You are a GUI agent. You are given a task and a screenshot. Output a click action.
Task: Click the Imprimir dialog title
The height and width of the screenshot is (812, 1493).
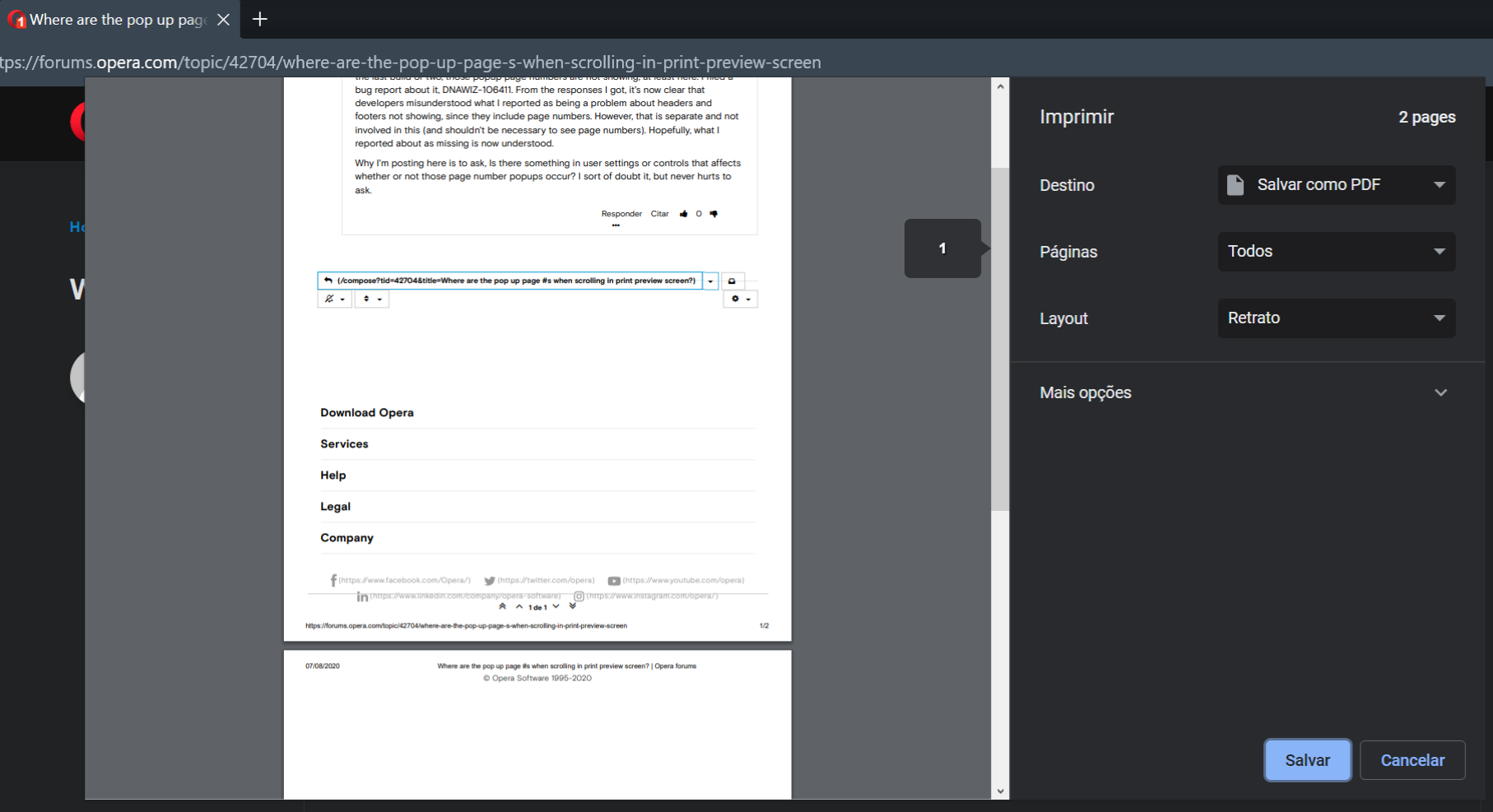[1077, 117]
